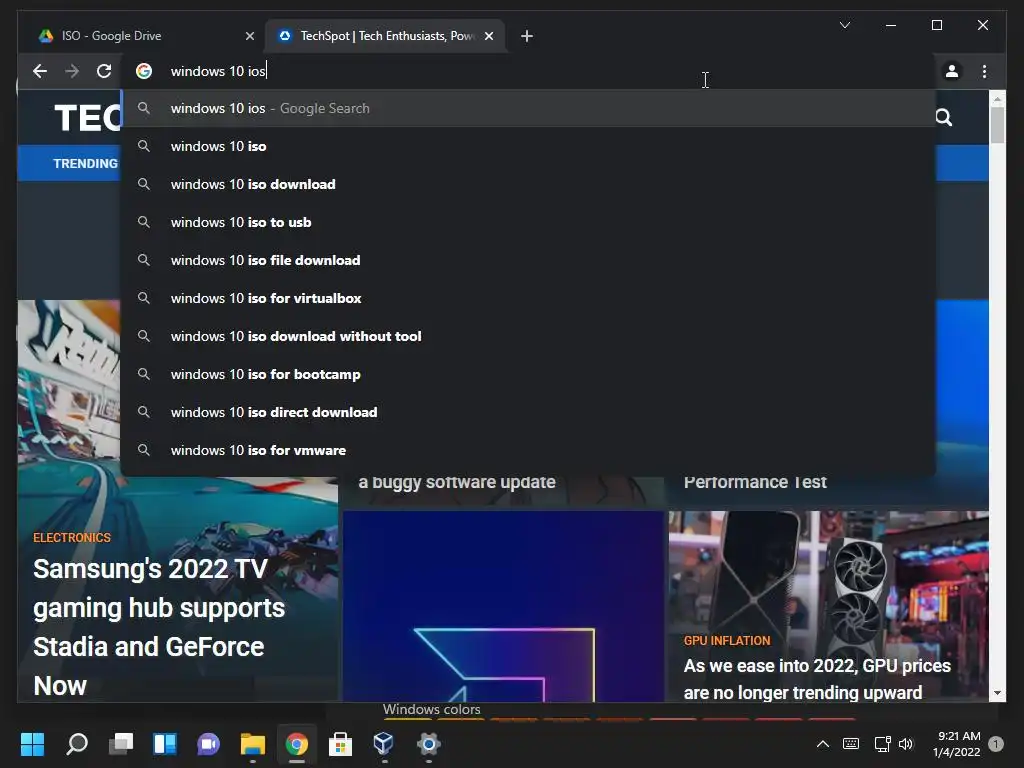
Task: Select 'windows 10 iso file download' suggestion
Action: (528, 260)
